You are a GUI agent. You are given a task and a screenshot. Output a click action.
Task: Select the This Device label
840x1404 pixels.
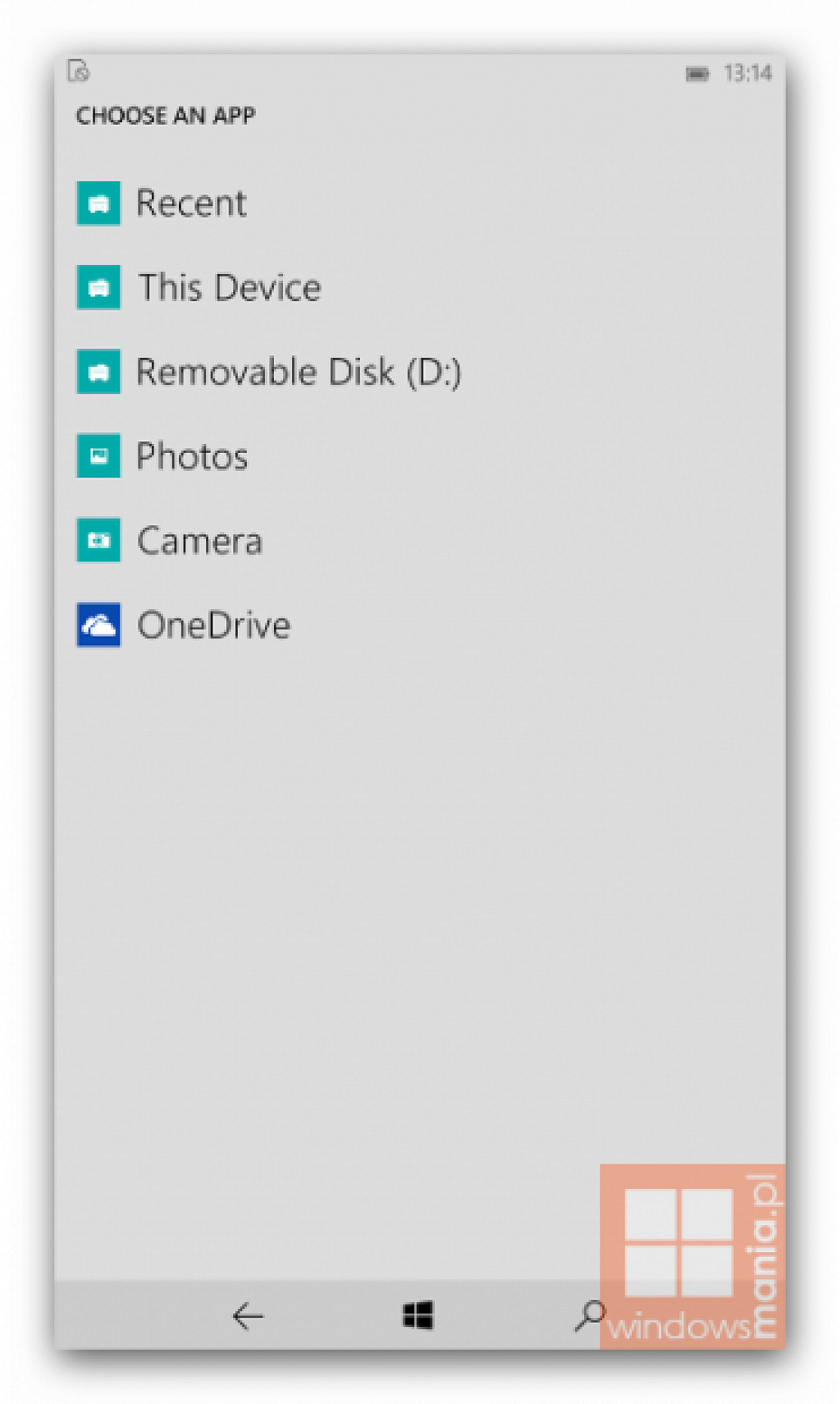pos(230,288)
